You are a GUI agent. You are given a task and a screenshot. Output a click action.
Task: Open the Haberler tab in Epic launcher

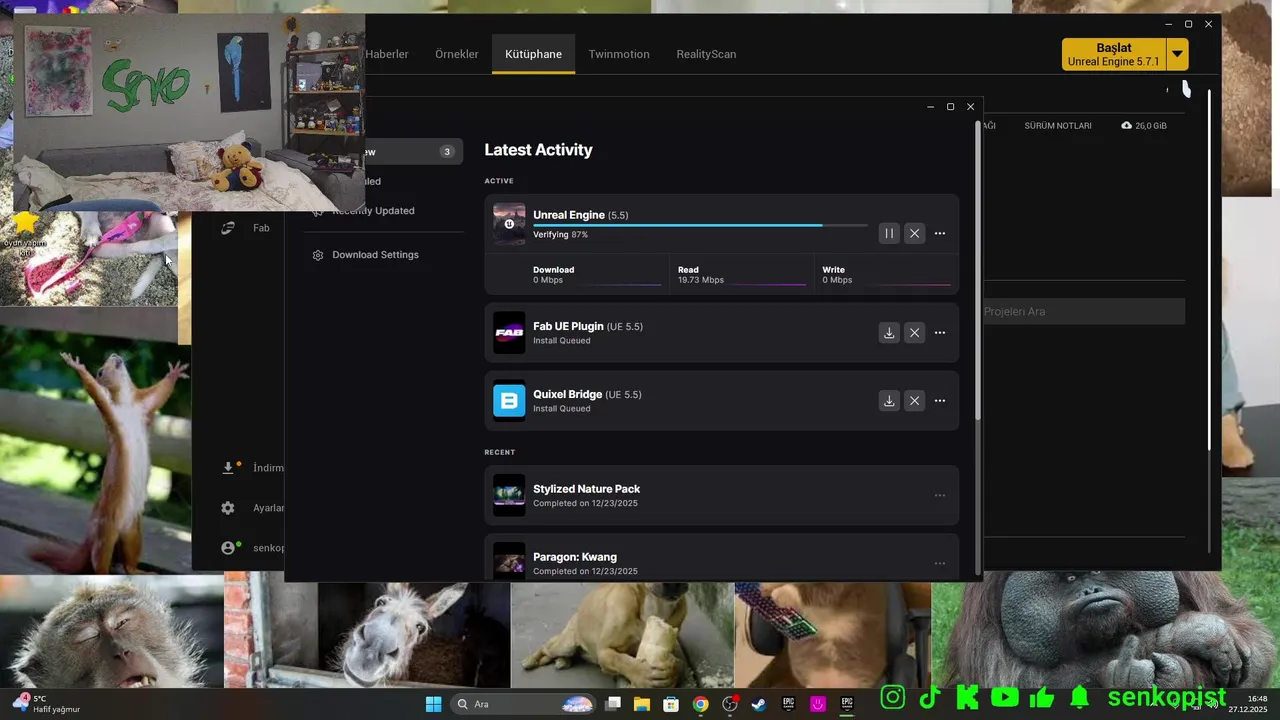pos(387,54)
